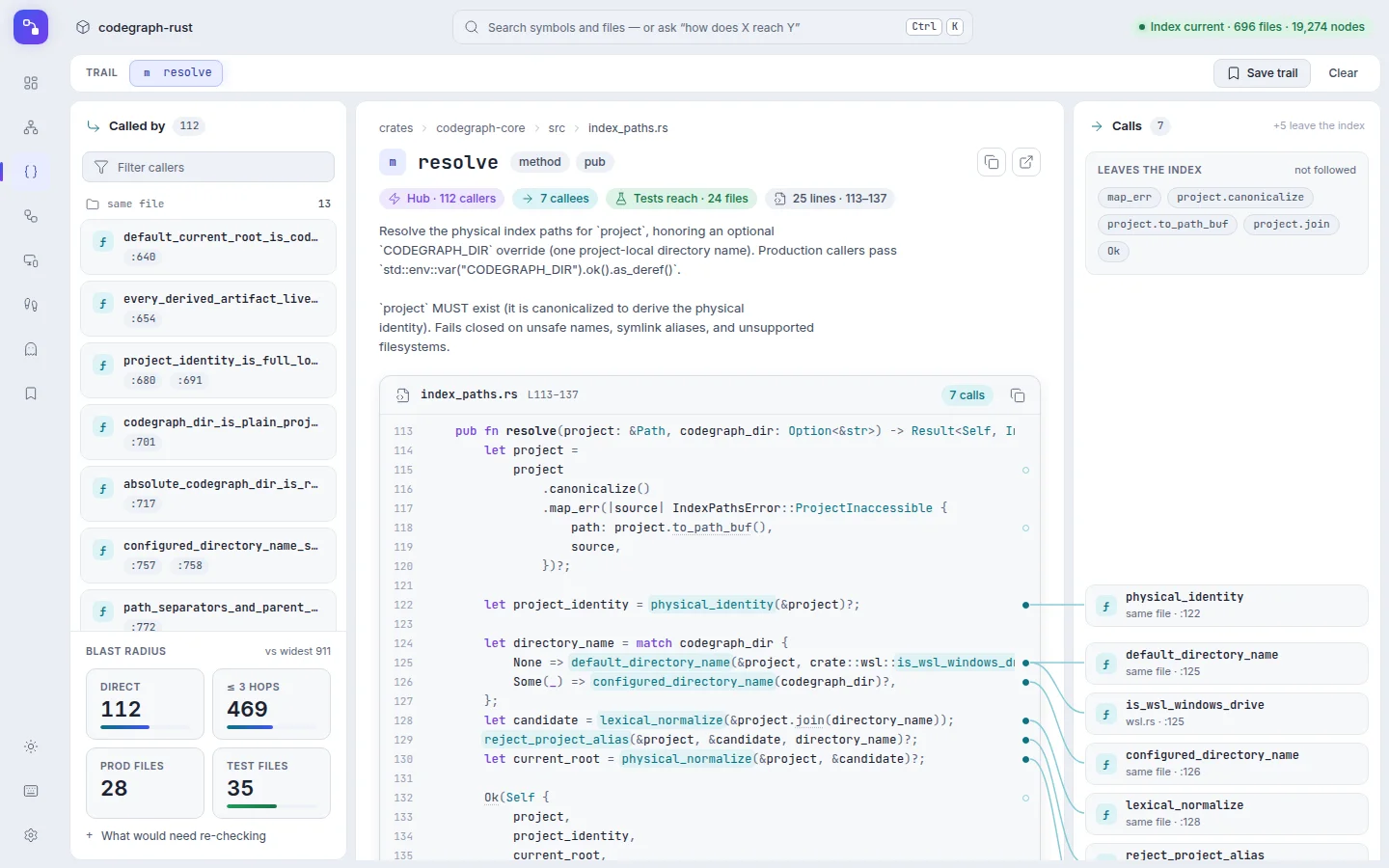This screenshot has height=868, width=1389.
Task: Open settings gear in sidebar
Action: tap(31, 835)
